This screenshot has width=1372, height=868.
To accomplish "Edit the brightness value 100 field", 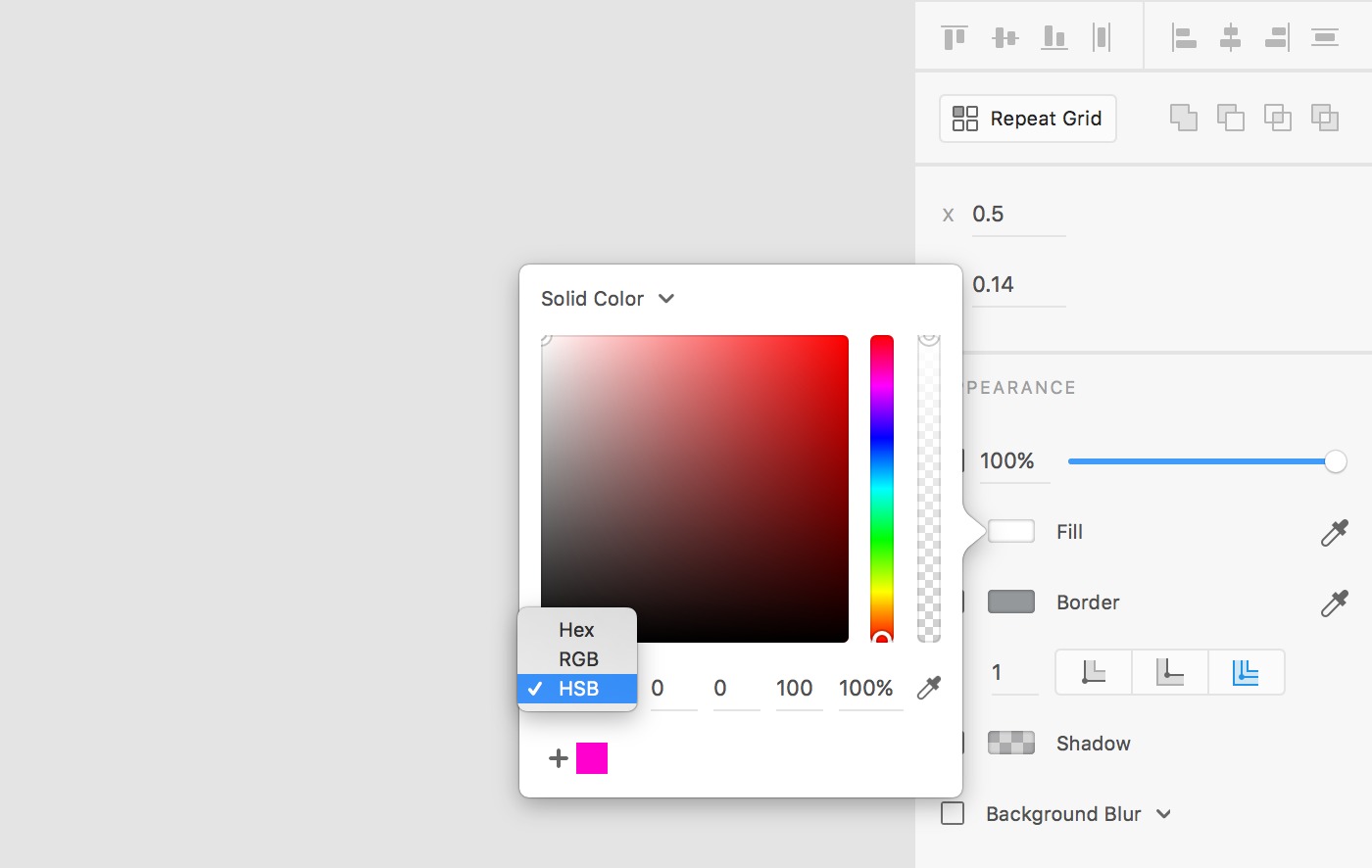I will tap(799, 689).
